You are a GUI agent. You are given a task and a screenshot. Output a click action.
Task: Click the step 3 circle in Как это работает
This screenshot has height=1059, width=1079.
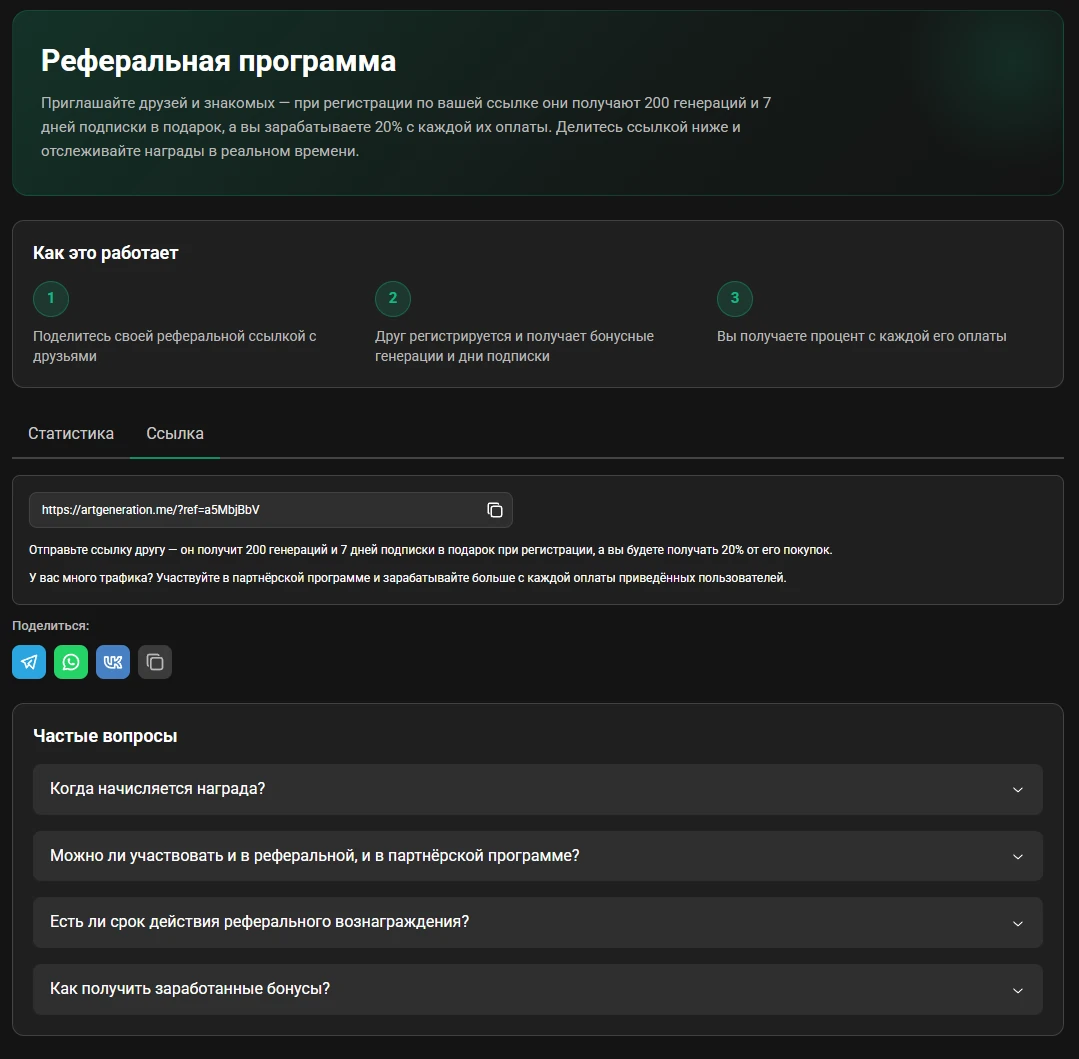[735, 299]
